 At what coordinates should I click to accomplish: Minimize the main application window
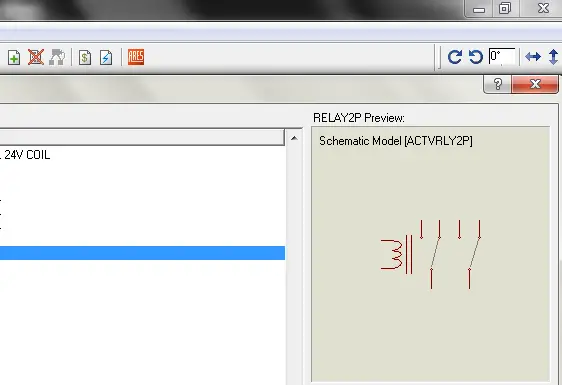[x=479, y=9]
